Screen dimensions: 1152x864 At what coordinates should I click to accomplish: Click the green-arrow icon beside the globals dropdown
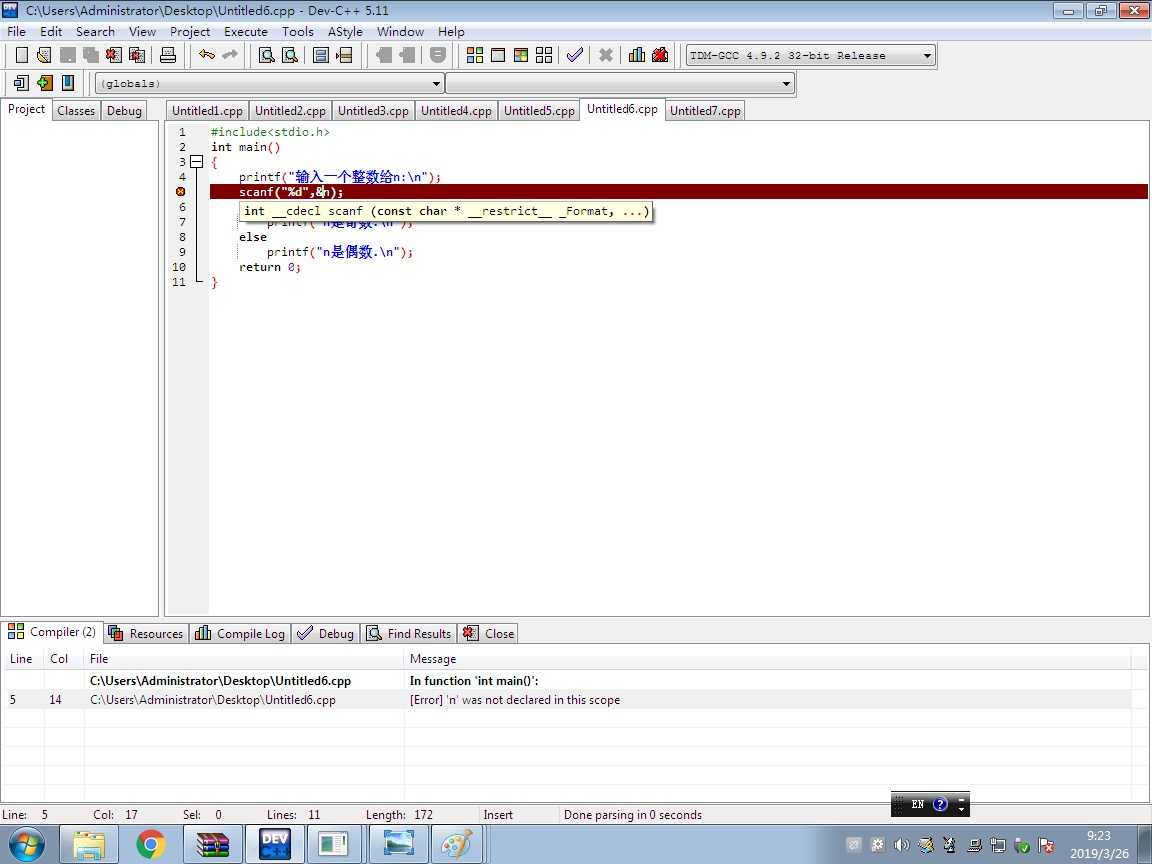pos(45,83)
